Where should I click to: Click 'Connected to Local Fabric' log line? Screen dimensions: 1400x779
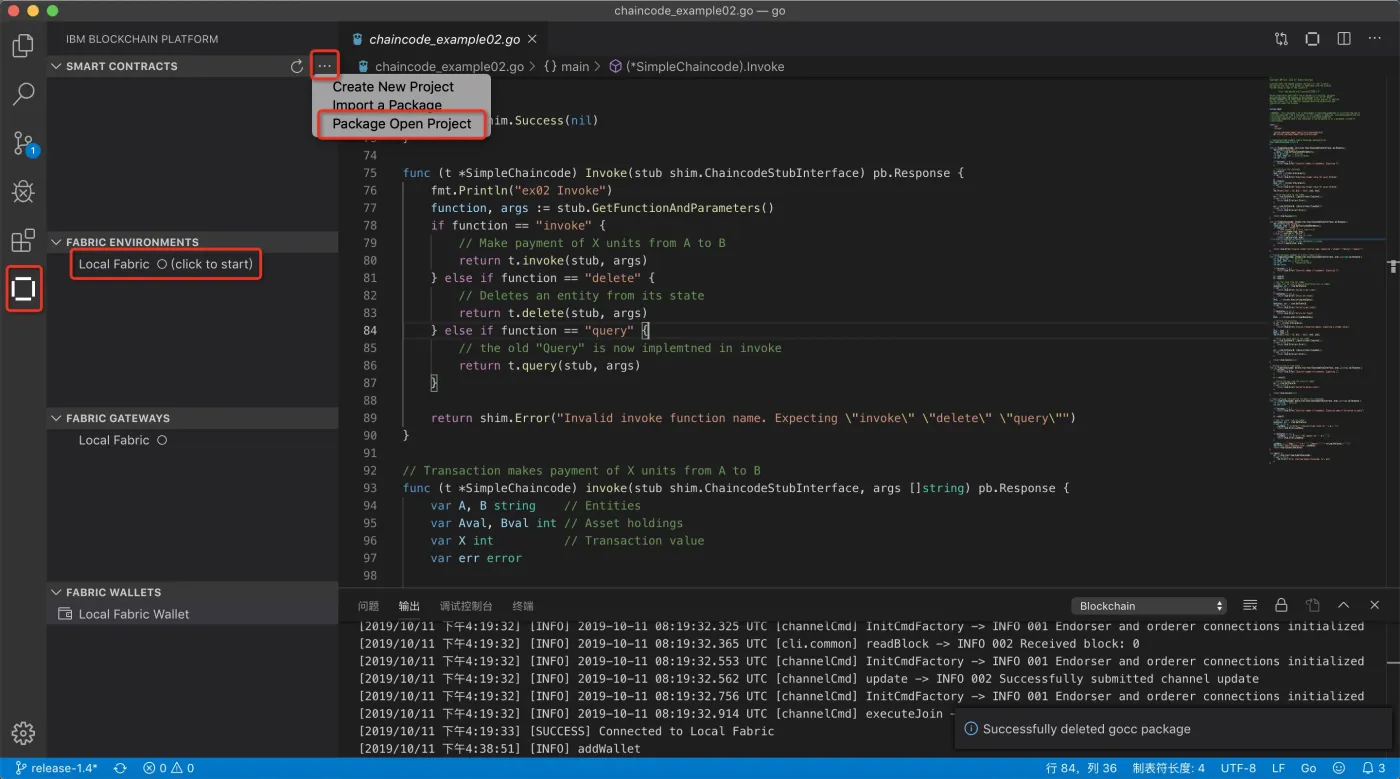(689, 731)
